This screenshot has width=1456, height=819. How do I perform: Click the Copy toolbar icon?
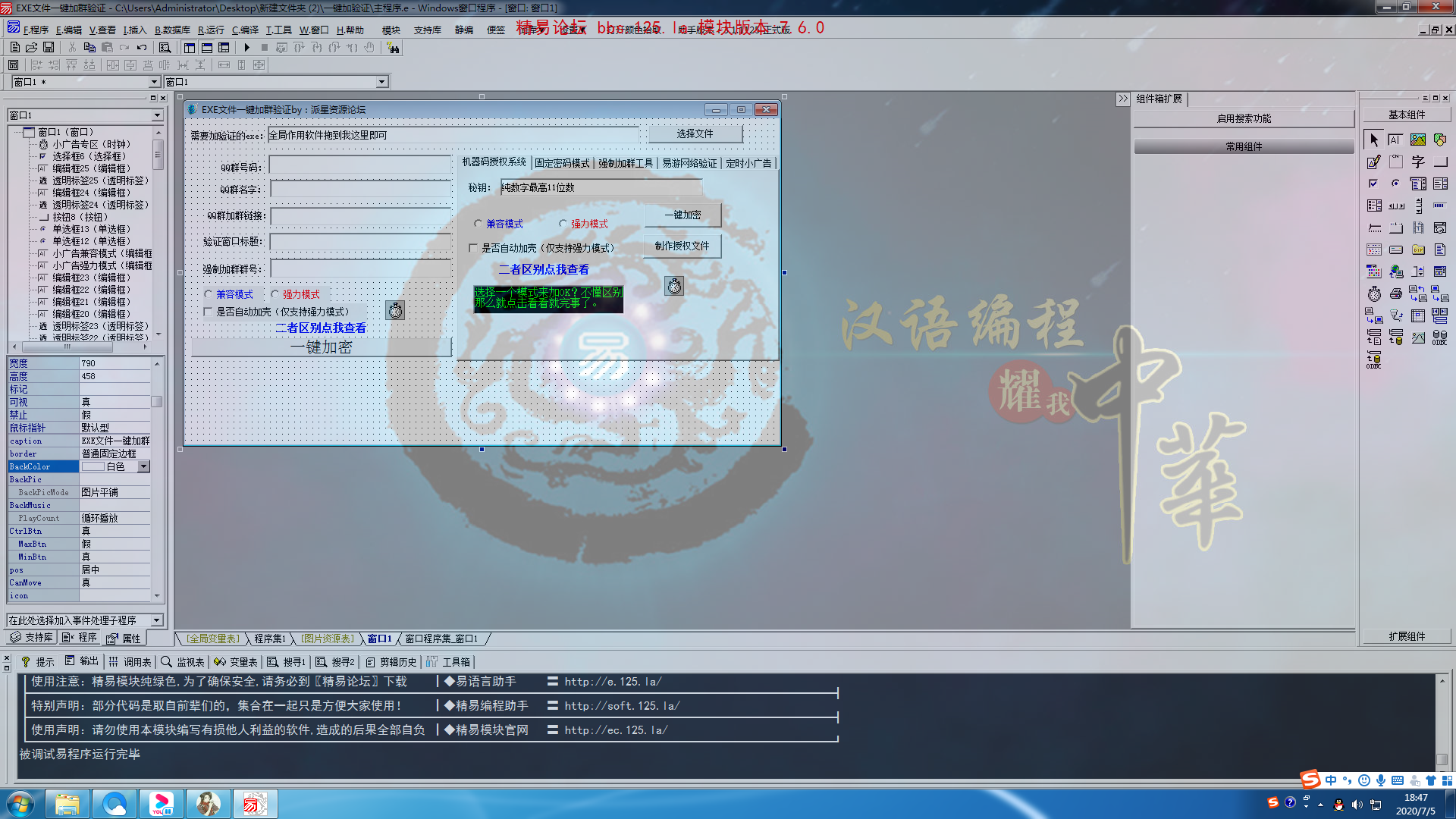point(89,48)
